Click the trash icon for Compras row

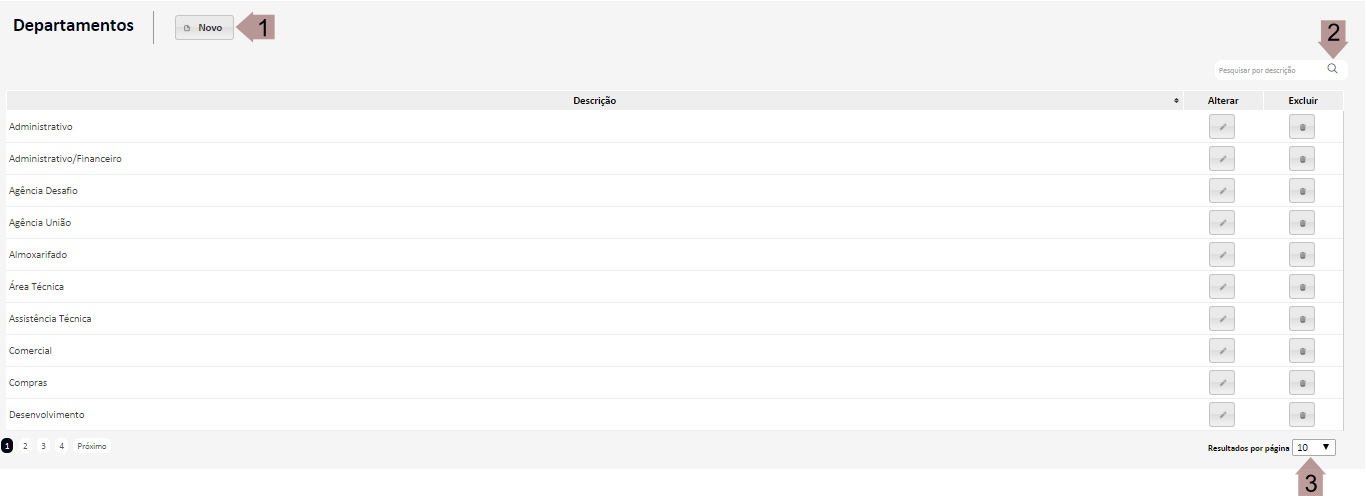(x=1302, y=383)
